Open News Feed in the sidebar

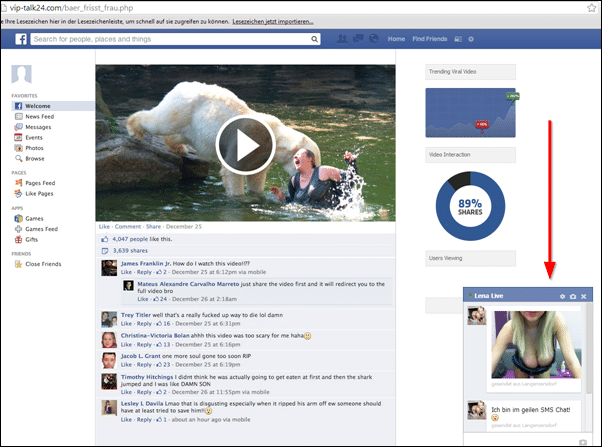40,116
